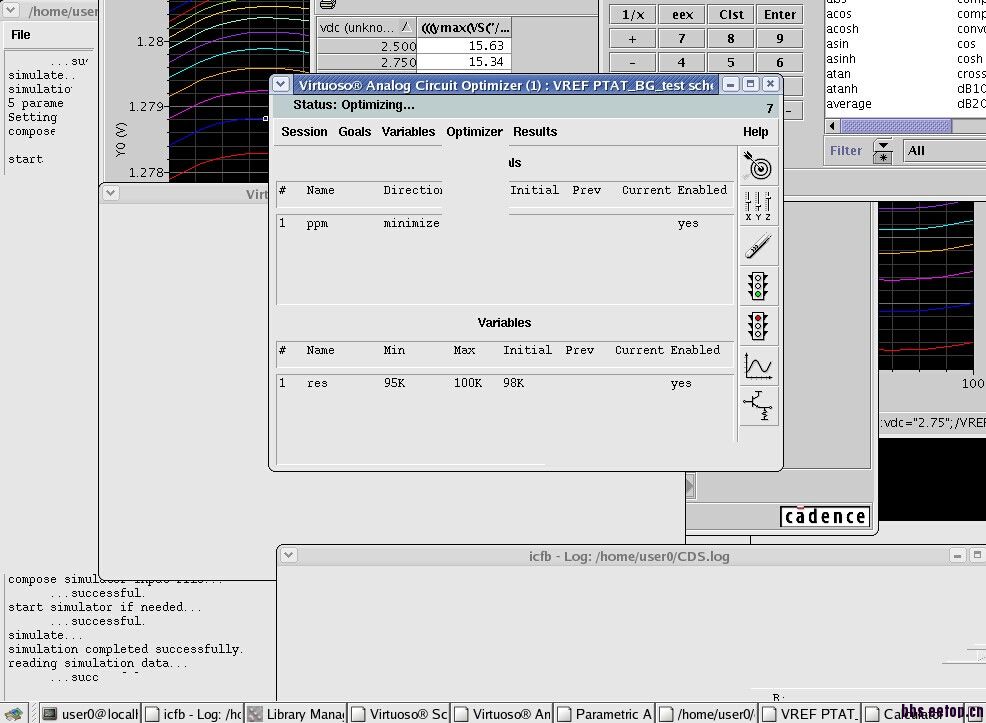Click calculator 1/x button
Viewport: 986px width, 723px height.
pos(633,14)
